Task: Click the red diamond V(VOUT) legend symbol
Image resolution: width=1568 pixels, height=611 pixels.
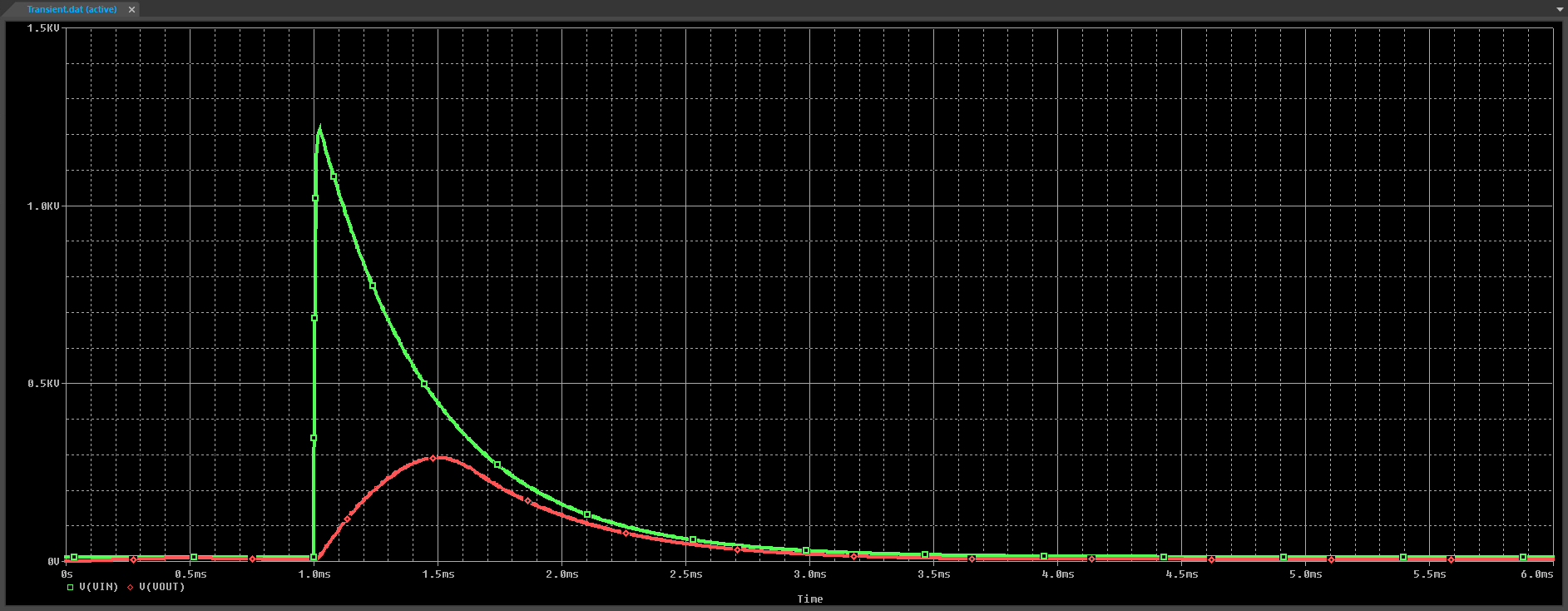Action: tap(131, 588)
